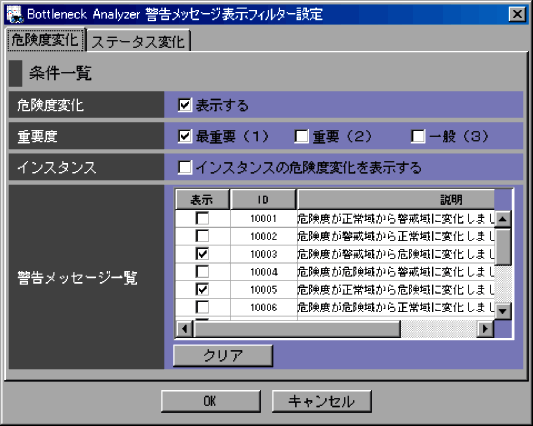
Task: Select ID cell 10002
Action: tap(263, 236)
